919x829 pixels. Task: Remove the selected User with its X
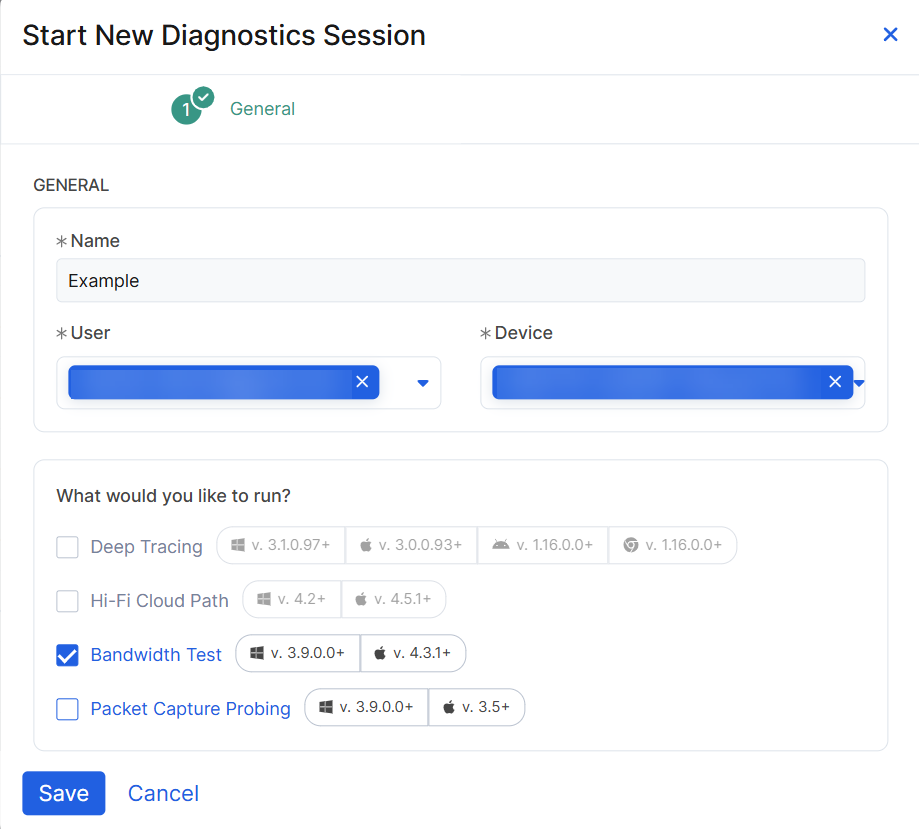[x=362, y=382]
